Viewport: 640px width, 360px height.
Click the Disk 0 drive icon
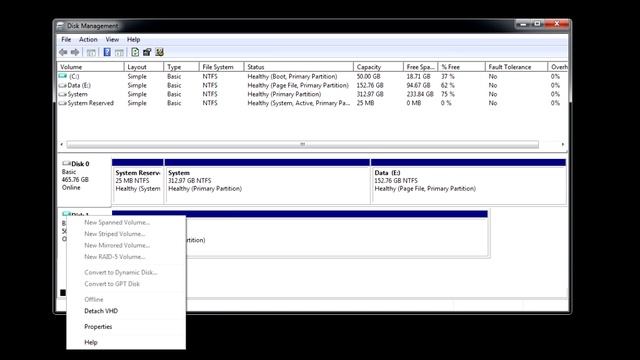point(66,164)
